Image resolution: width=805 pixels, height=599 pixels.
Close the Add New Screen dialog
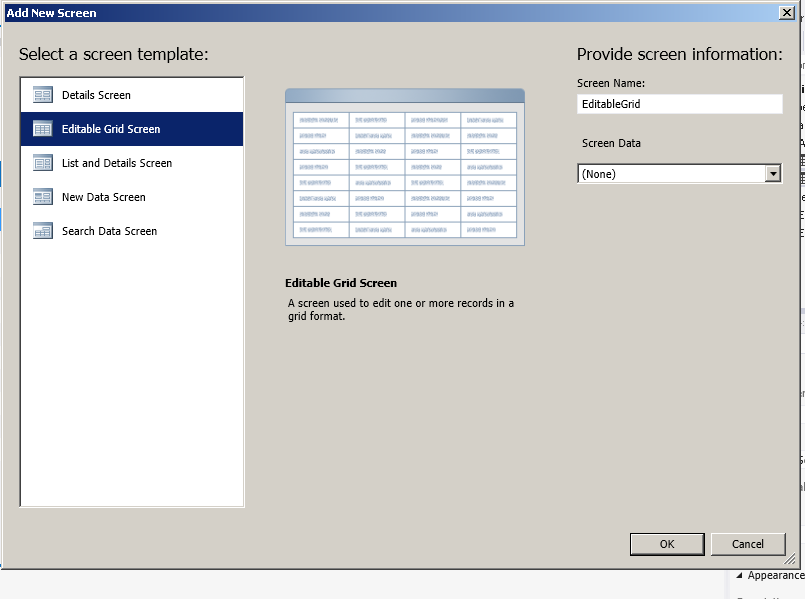787,13
